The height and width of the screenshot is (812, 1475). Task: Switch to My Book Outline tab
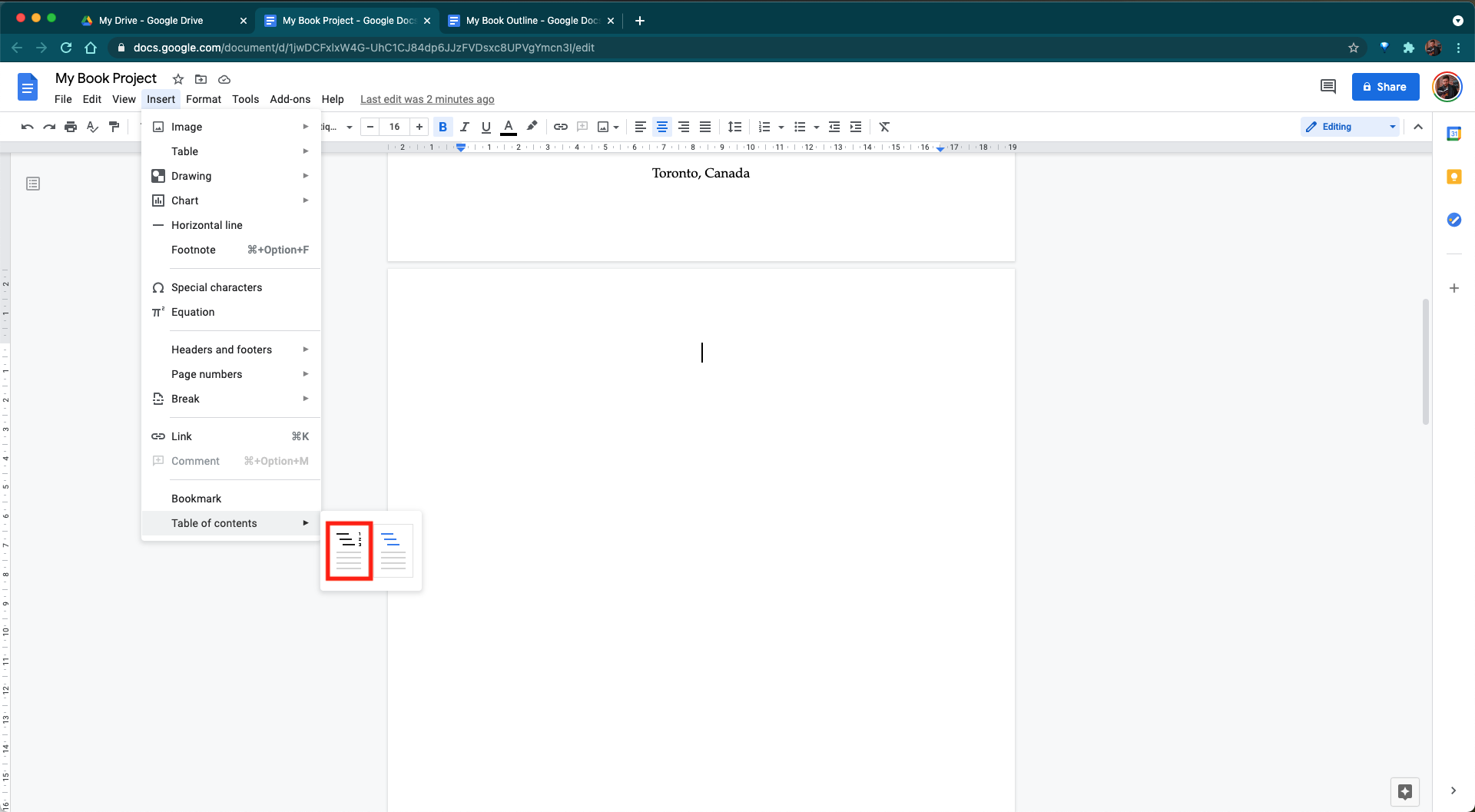click(x=531, y=21)
